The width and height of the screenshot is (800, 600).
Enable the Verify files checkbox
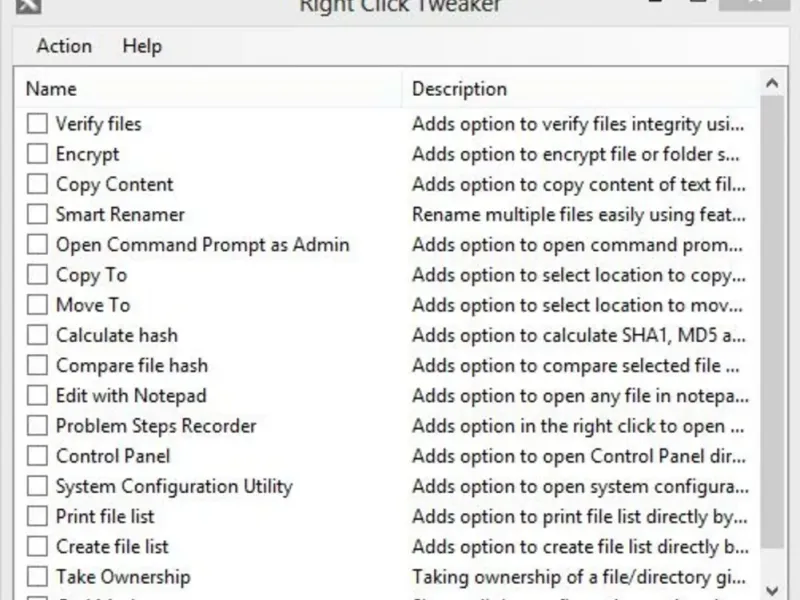pyautogui.click(x=38, y=124)
